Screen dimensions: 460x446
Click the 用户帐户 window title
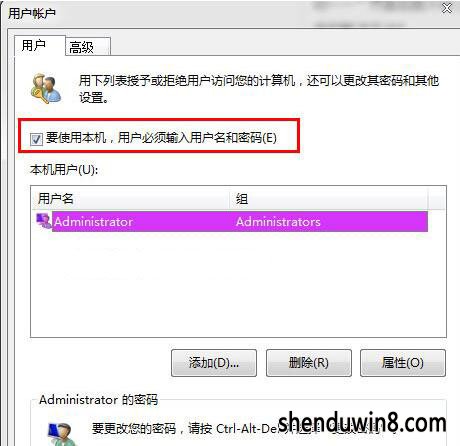click(32, 13)
